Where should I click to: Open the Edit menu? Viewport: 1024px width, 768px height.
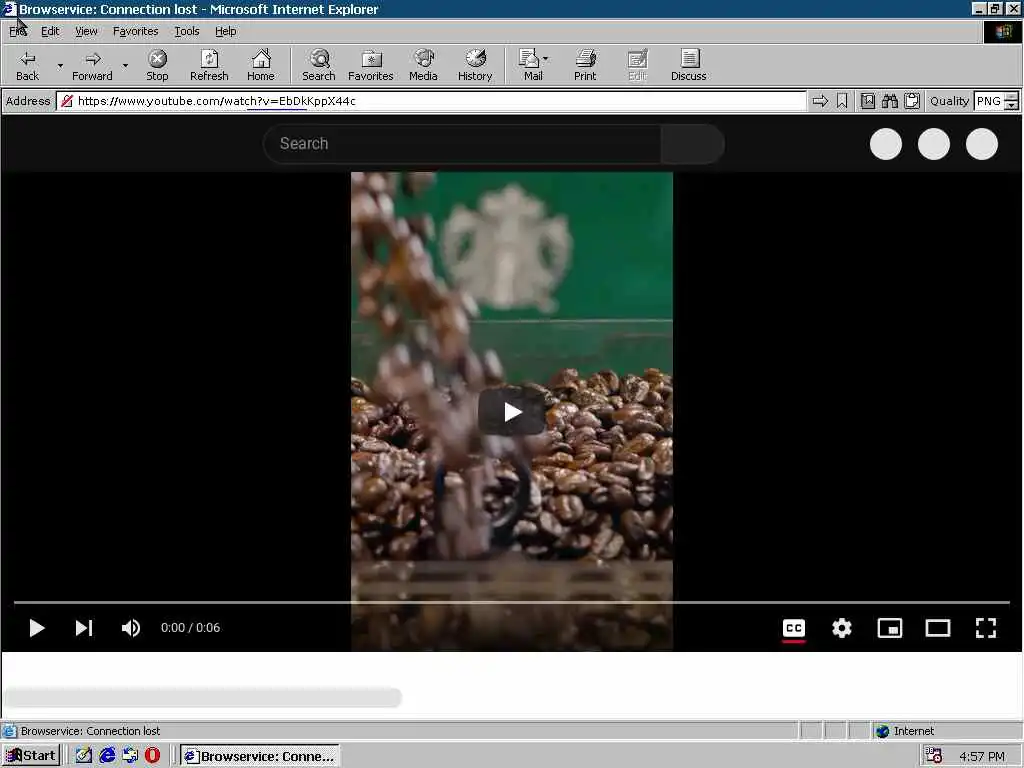50,31
